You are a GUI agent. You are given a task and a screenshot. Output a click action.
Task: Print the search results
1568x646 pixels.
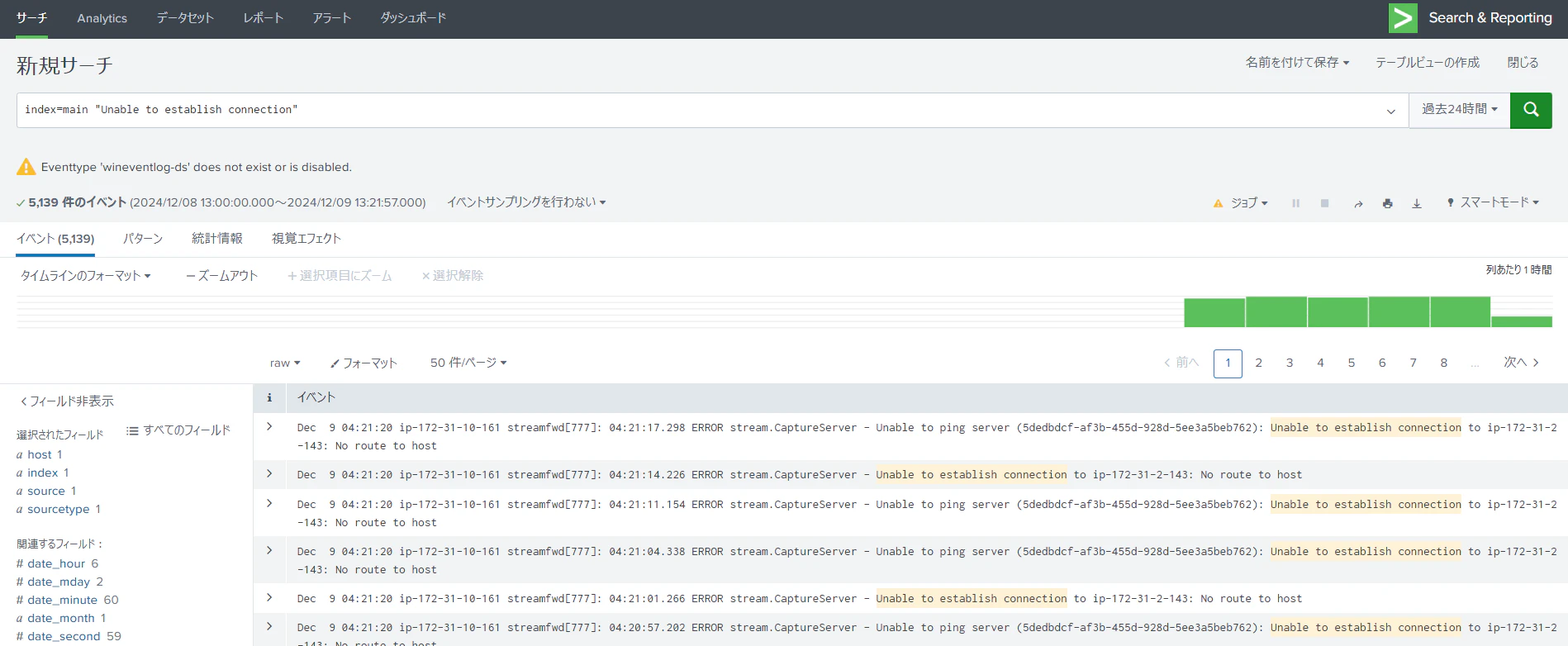tap(1387, 203)
